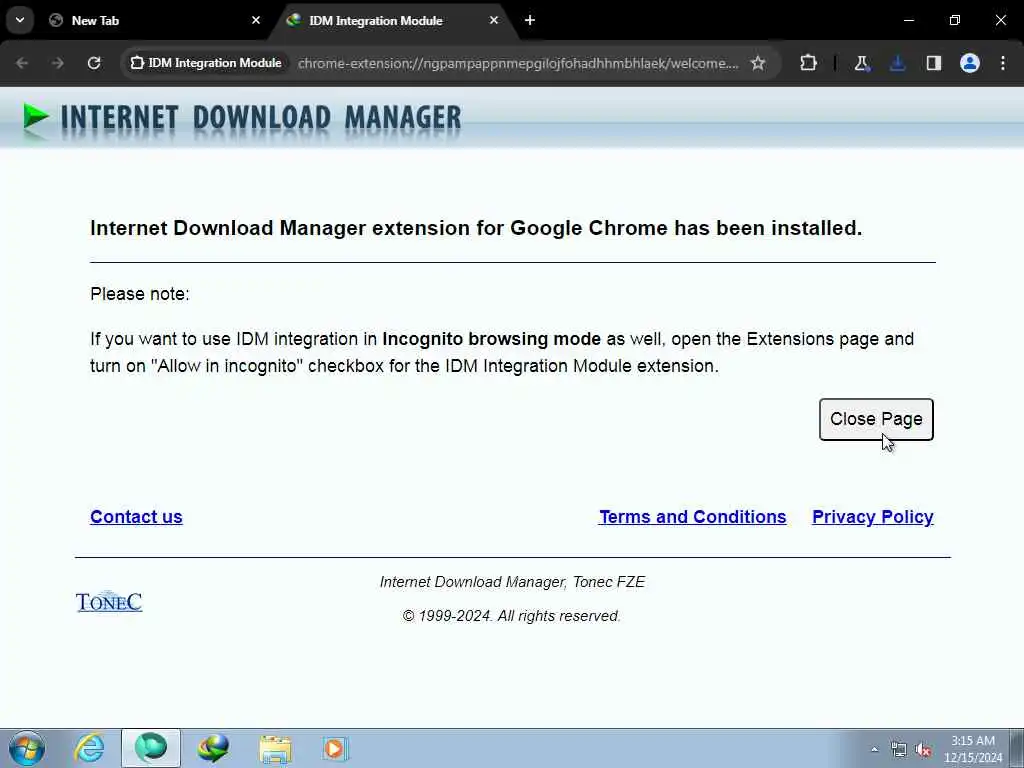
Task: Click the 'Internet Download Manager, Tonec FZE' text
Action: 513,582
